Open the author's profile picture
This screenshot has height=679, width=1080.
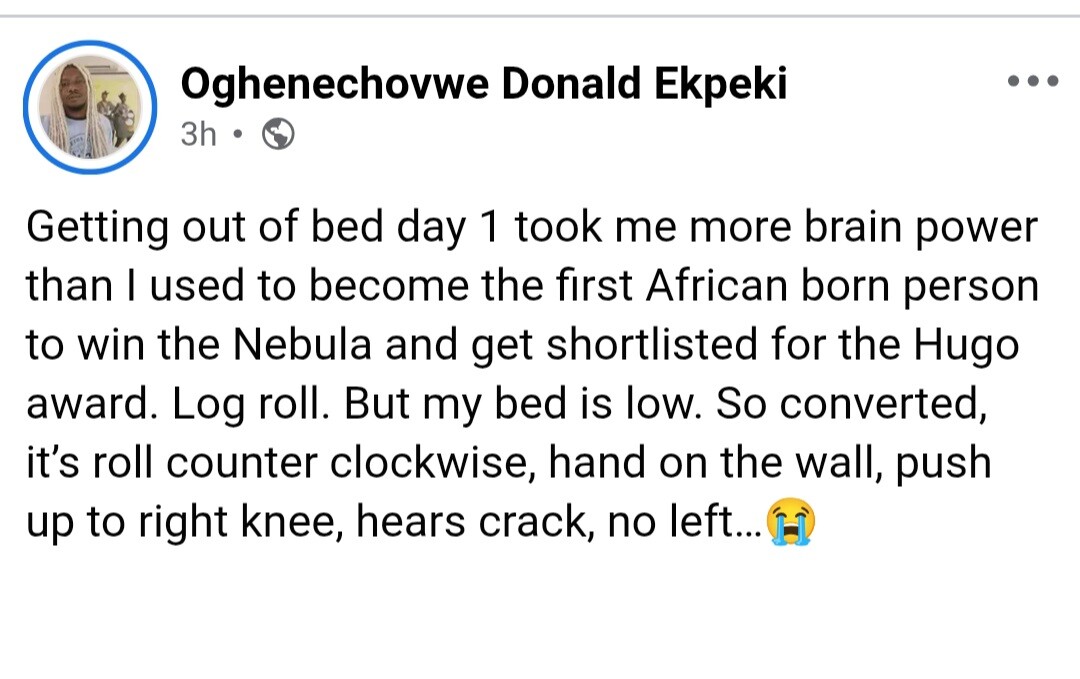[x=90, y=107]
